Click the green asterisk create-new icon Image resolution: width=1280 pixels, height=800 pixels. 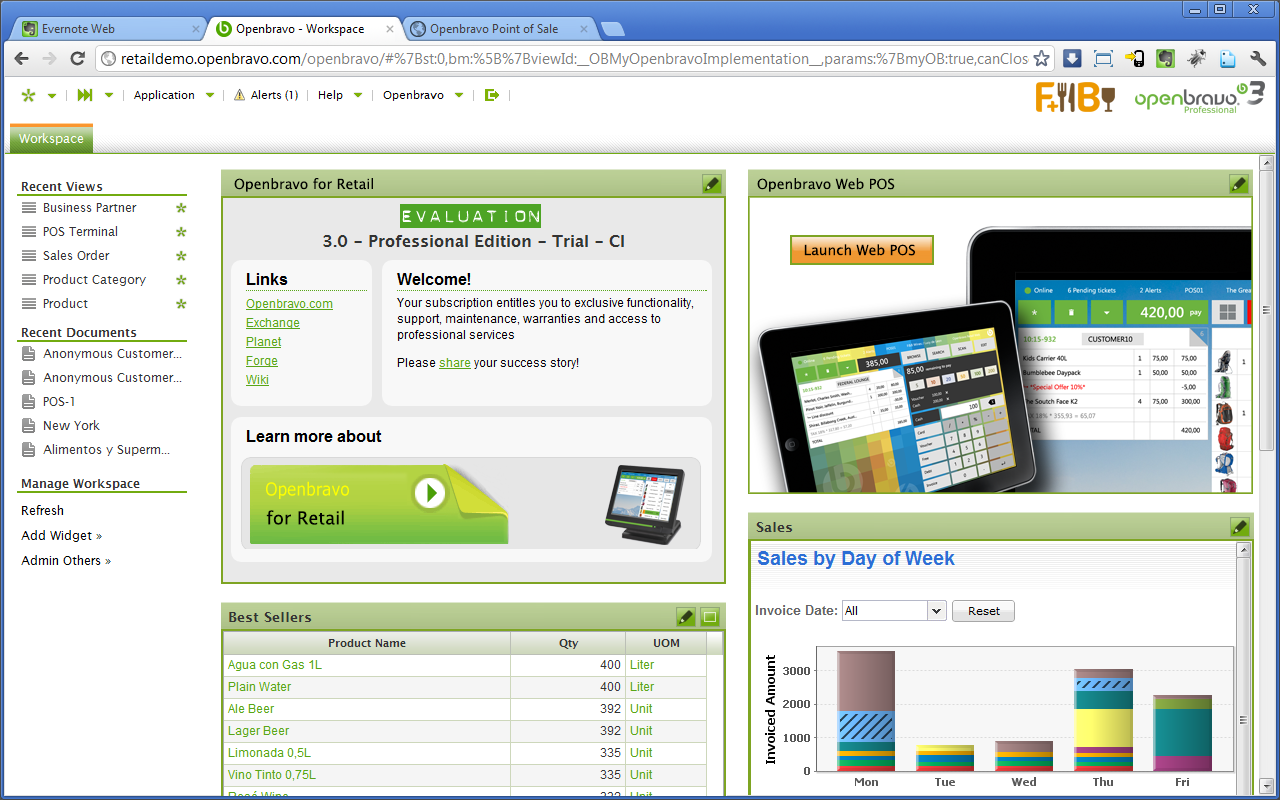click(x=28, y=95)
